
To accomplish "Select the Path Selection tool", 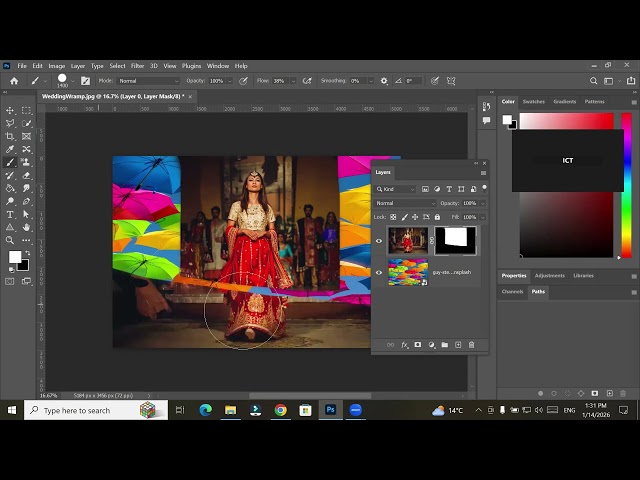I will 27,214.
